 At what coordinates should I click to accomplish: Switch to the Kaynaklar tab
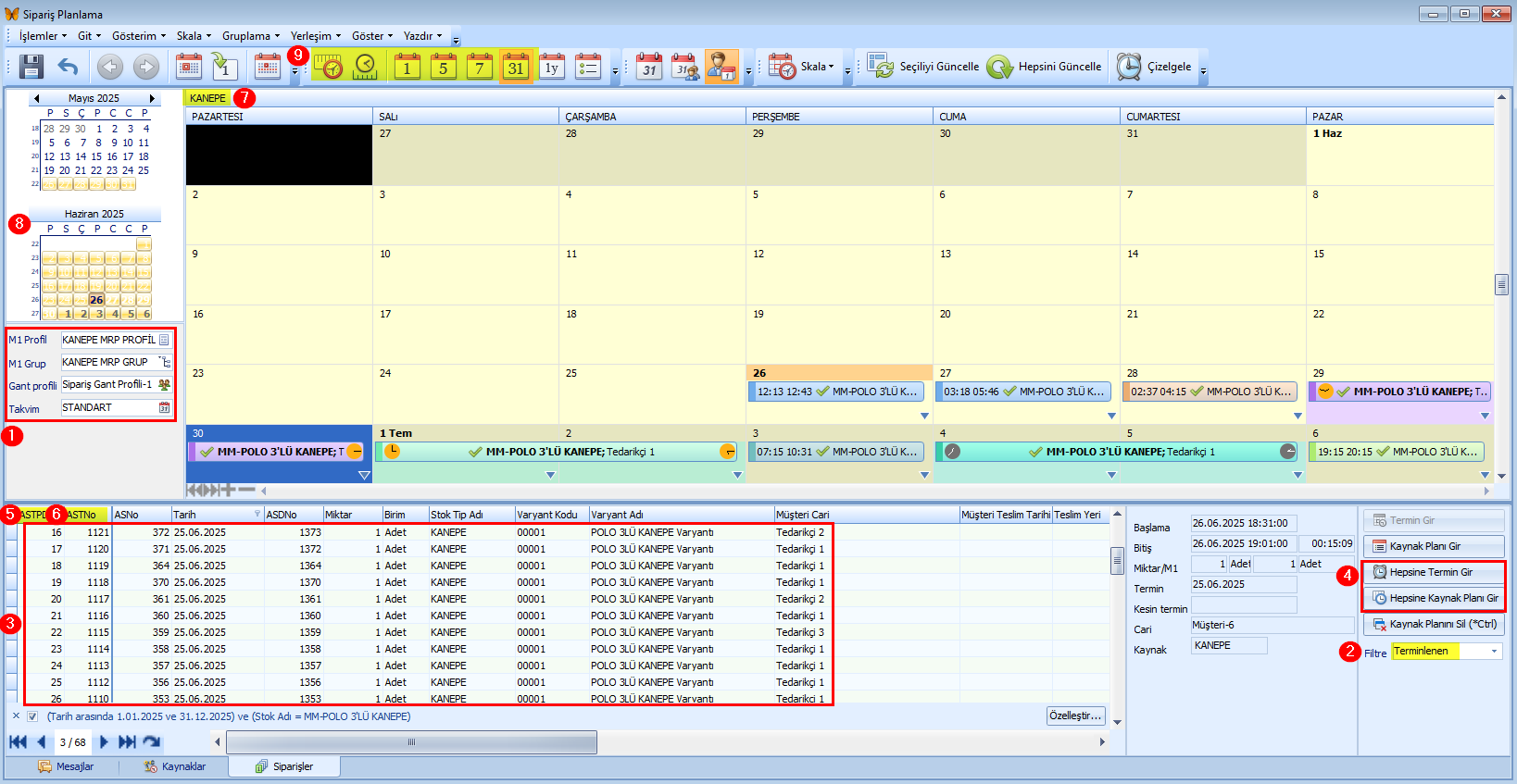[174, 766]
